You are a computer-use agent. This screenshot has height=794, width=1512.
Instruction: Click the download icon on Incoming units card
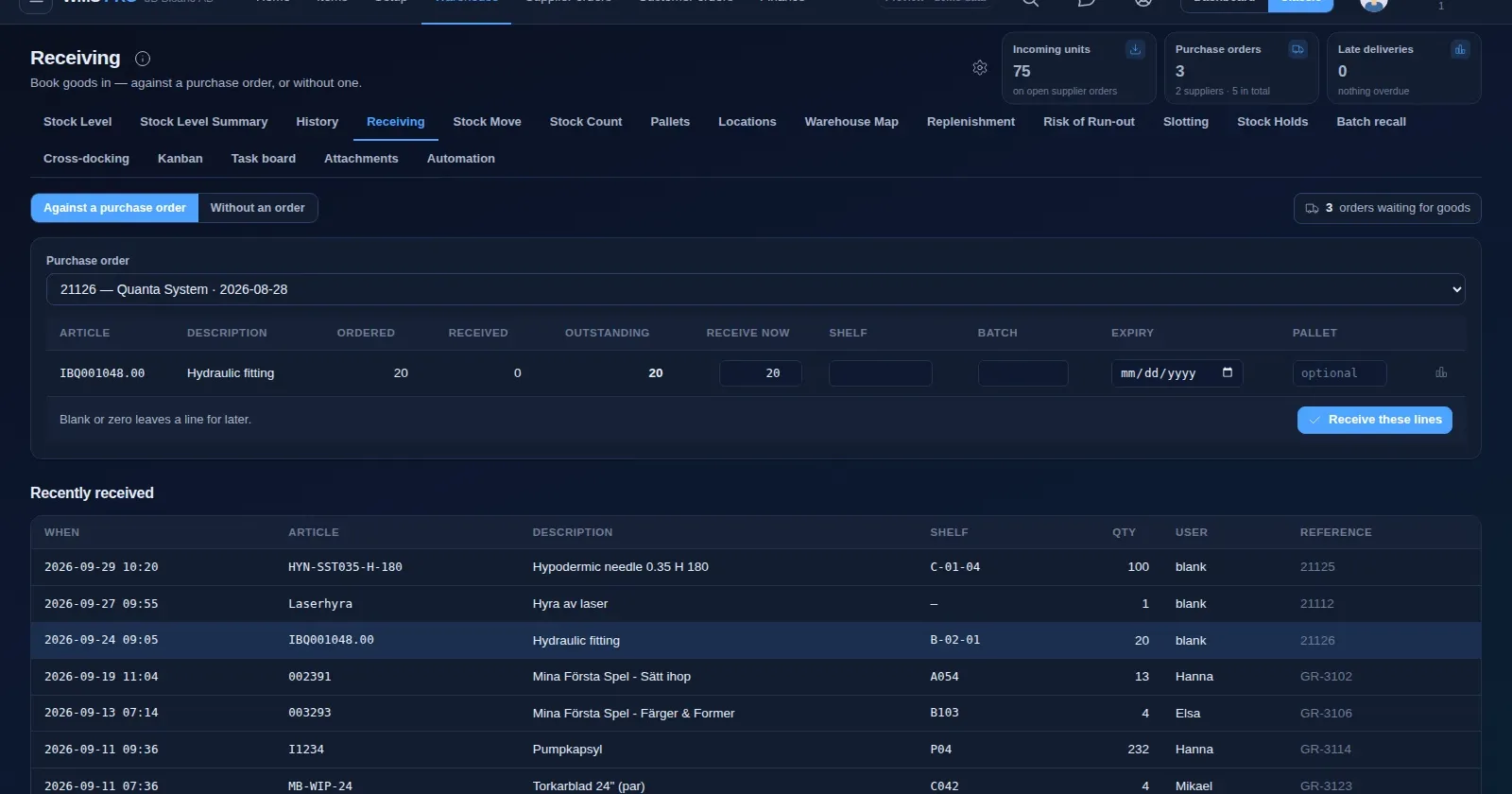pos(1135,49)
